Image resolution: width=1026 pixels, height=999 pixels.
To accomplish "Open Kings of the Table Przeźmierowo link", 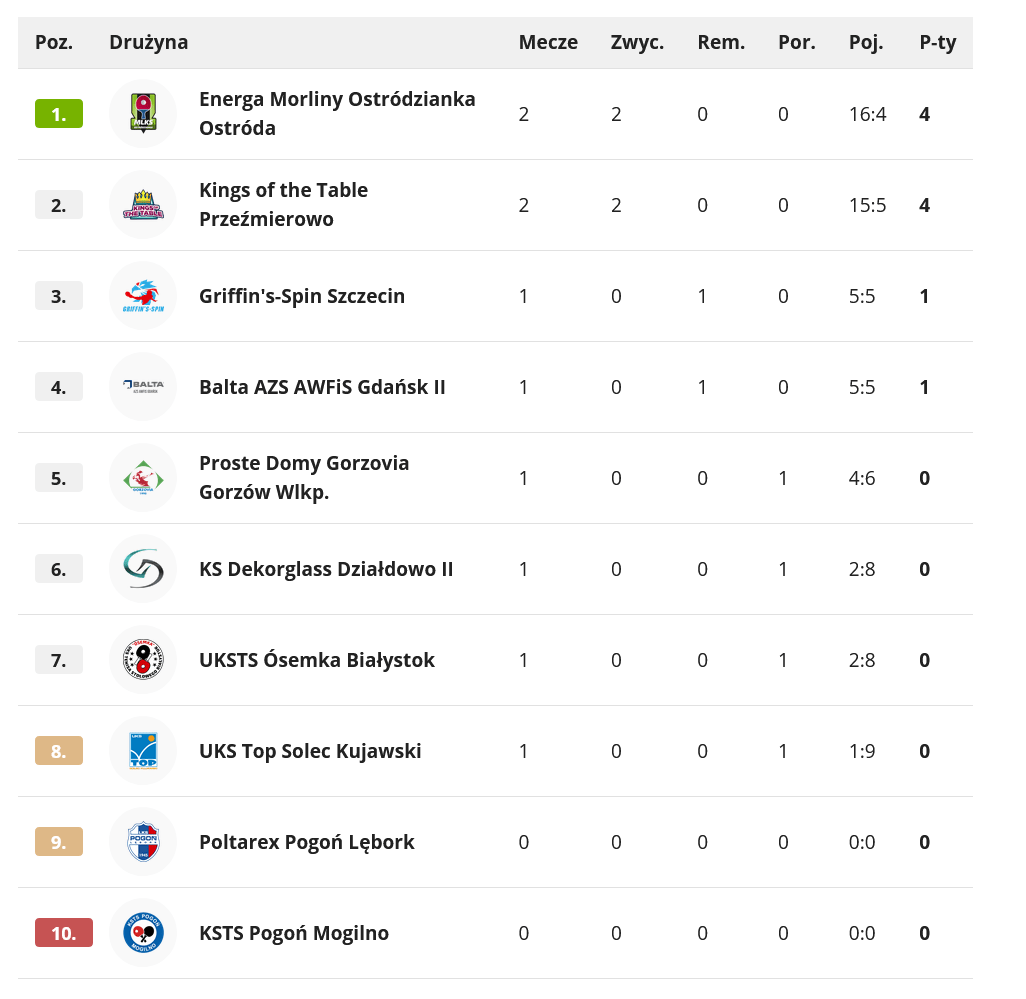I will 283,205.
